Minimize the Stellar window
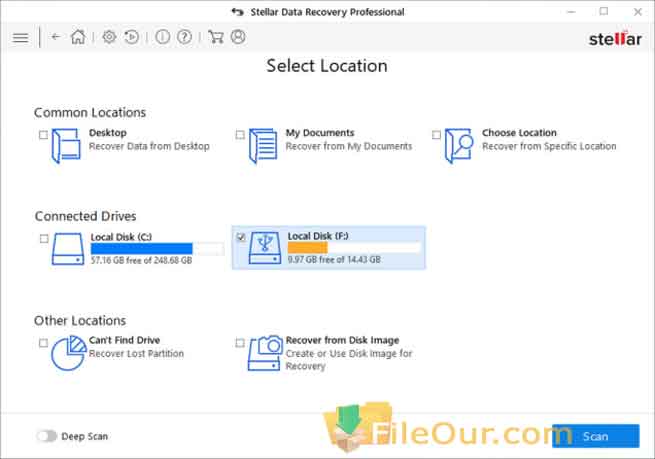The width and height of the screenshot is (655, 459). pos(571,12)
